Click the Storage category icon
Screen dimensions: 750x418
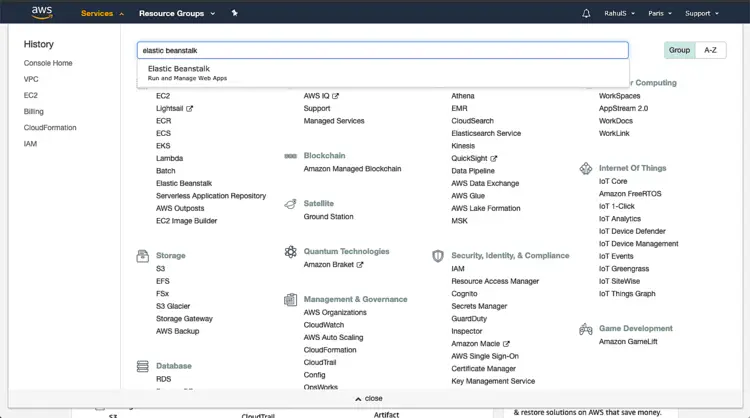(x=143, y=256)
